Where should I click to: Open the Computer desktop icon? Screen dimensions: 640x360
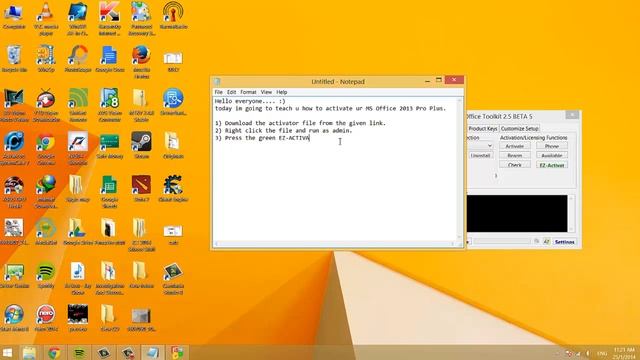pyautogui.click(x=13, y=16)
